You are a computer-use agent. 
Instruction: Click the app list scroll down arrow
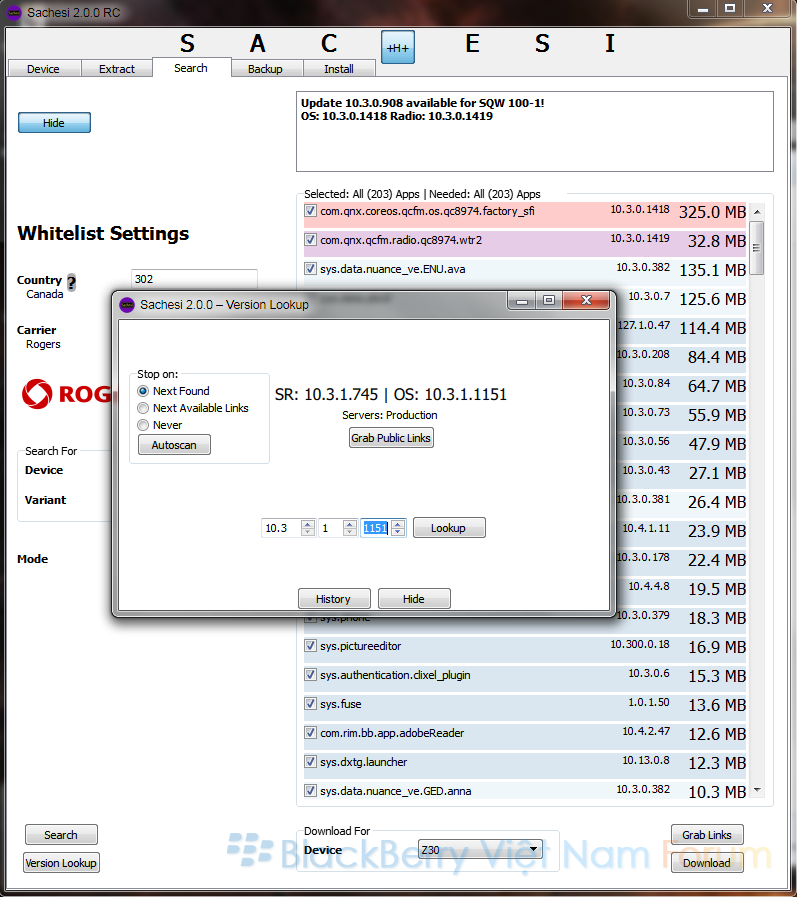point(756,790)
